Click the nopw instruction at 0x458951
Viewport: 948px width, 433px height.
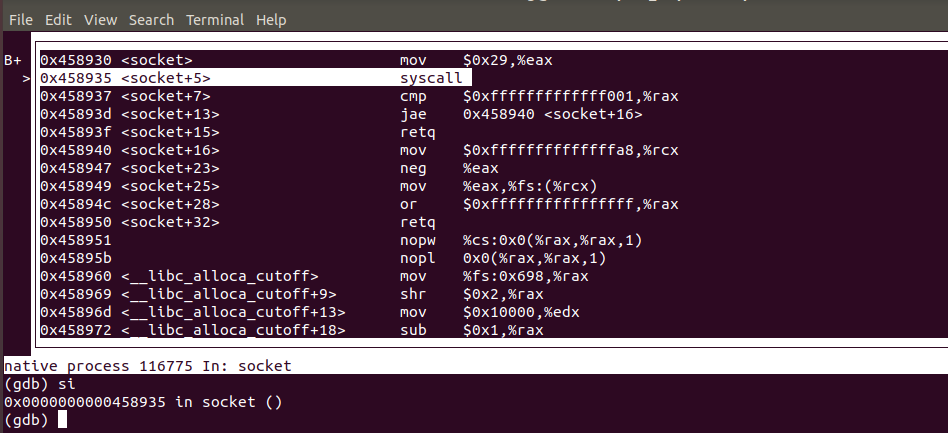(416, 240)
